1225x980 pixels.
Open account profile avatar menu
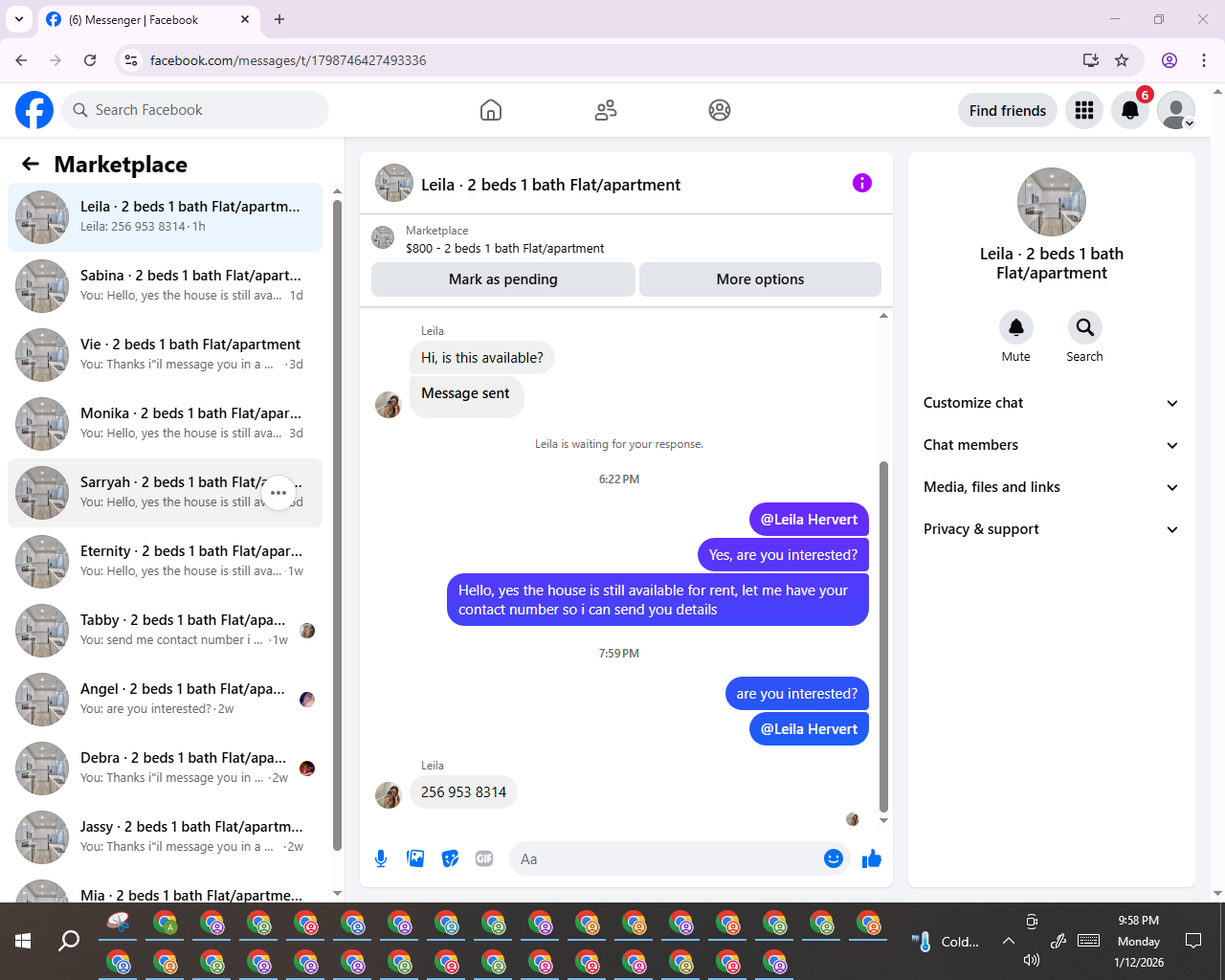click(x=1176, y=110)
